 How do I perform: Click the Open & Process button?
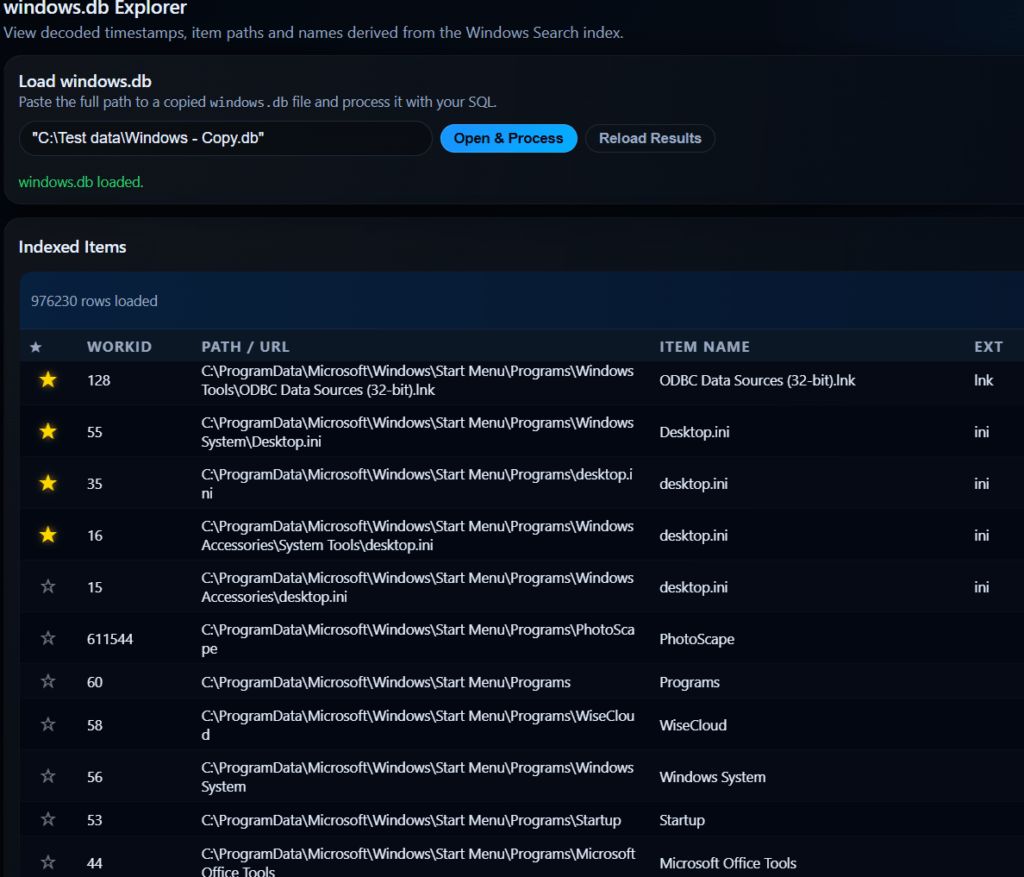click(508, 138)
